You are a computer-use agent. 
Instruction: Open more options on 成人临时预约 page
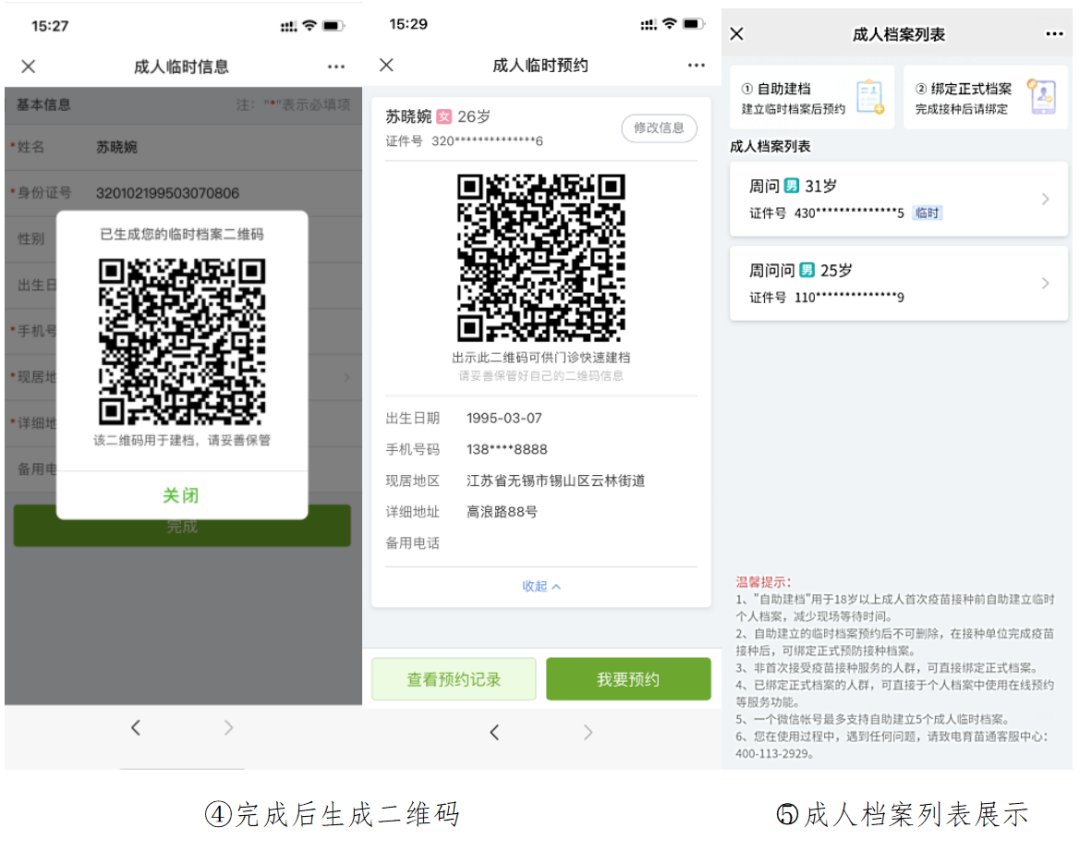click(696, 65)
